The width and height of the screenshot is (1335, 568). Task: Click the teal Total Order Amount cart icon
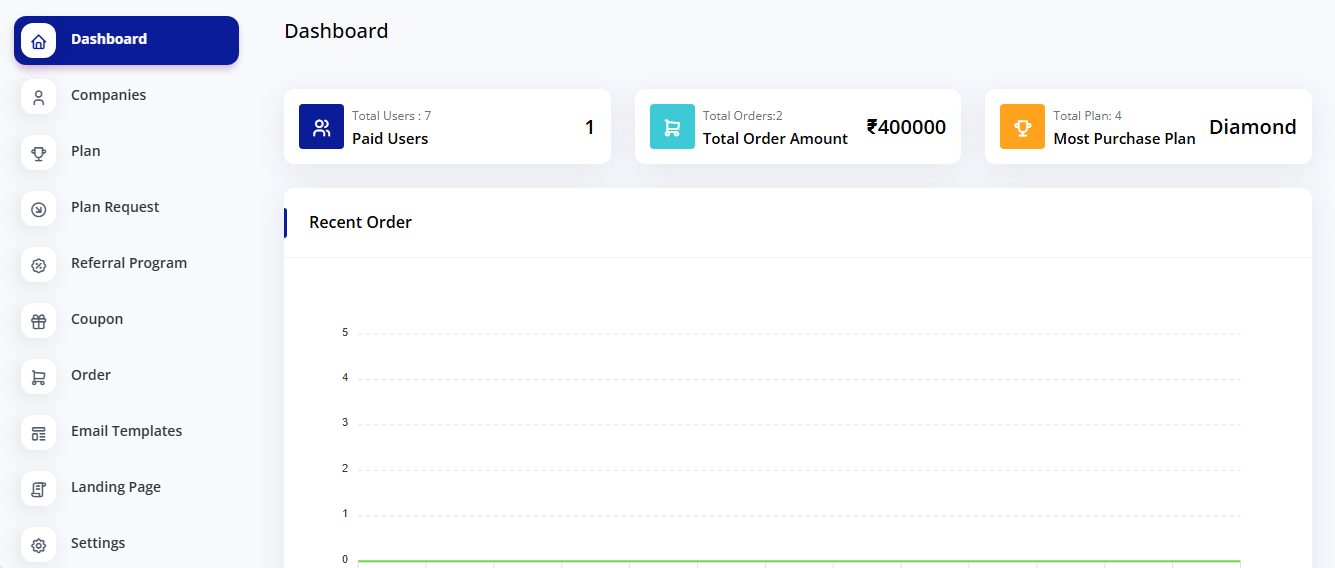coord(672,127)
